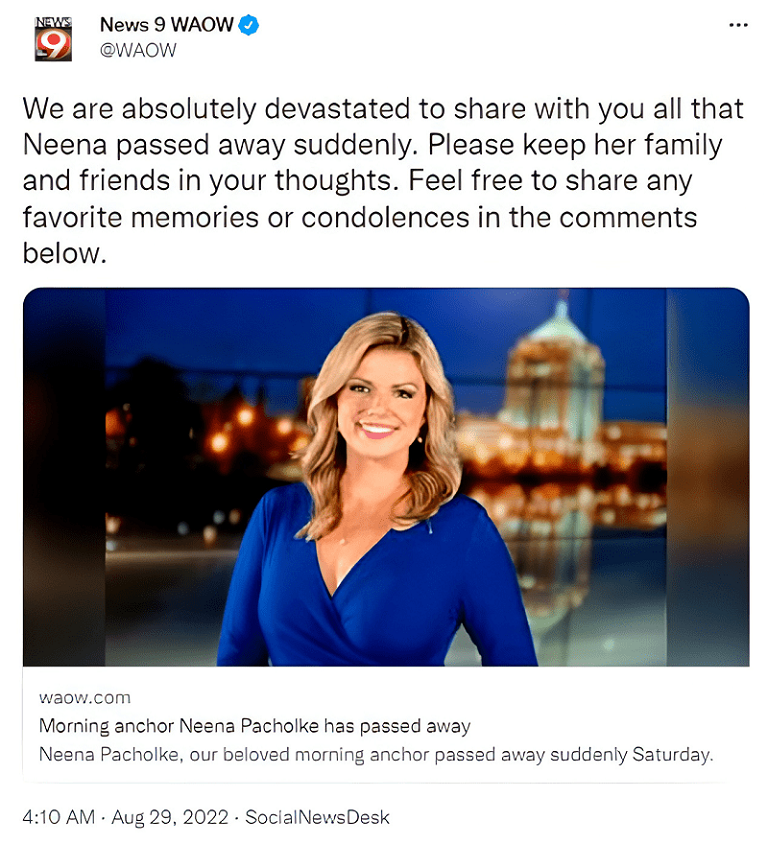This screenshot has height=844, width=768.
Task: Click the waow.com domain label
Action: pos(84,698)
